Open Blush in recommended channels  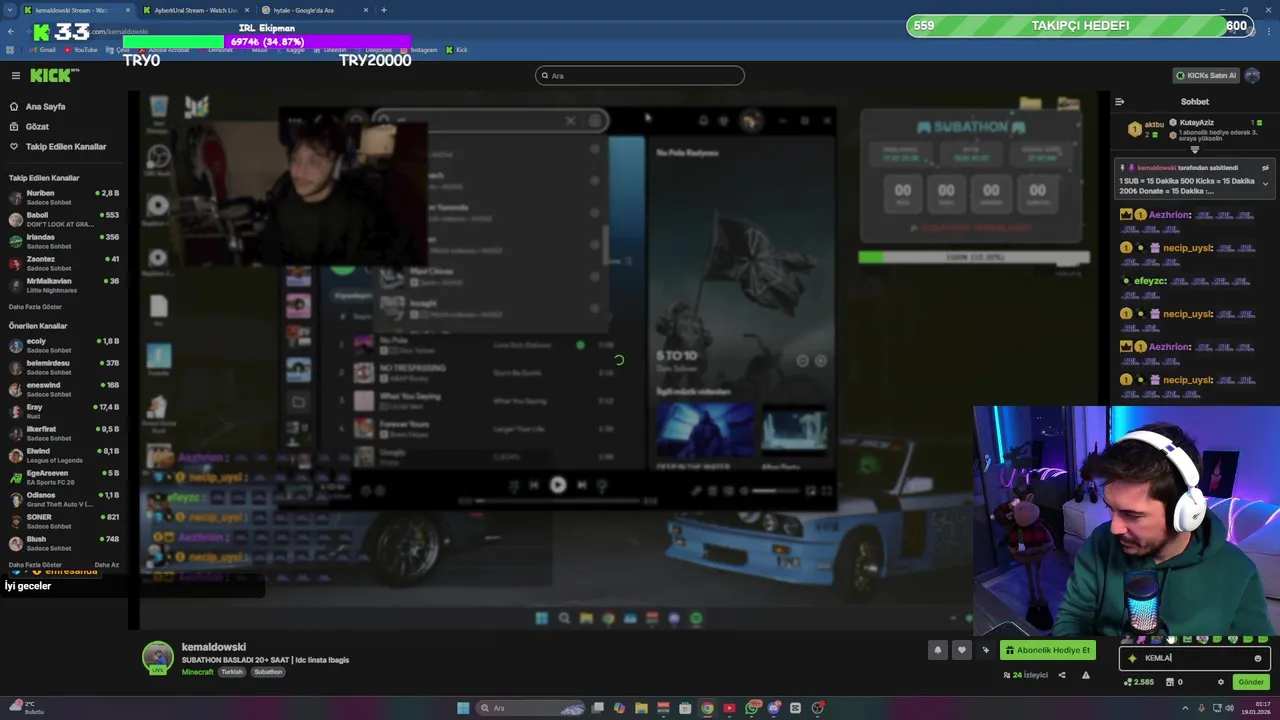(63, 543)
